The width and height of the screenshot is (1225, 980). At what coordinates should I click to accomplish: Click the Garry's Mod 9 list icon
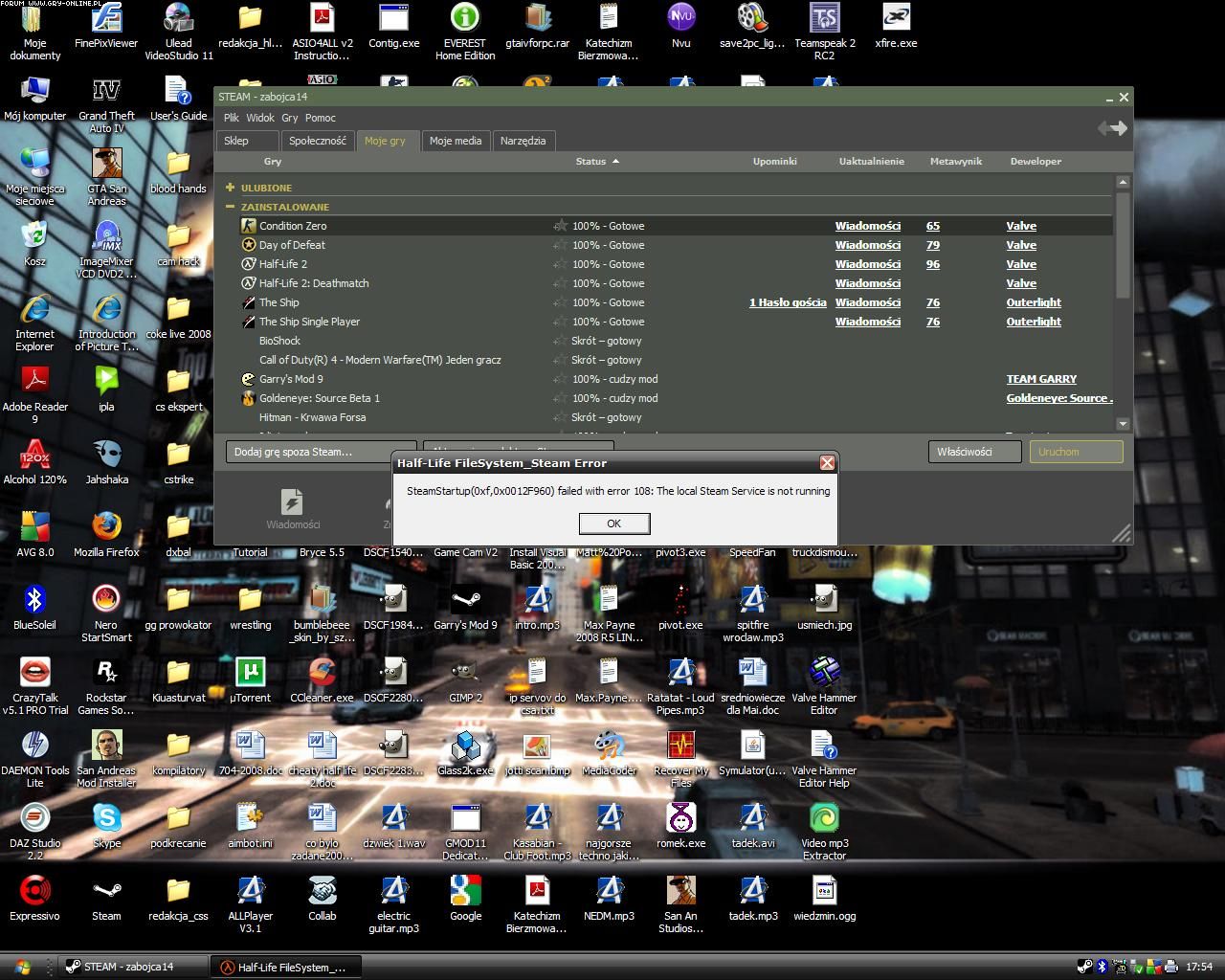(x=248, y=379)
